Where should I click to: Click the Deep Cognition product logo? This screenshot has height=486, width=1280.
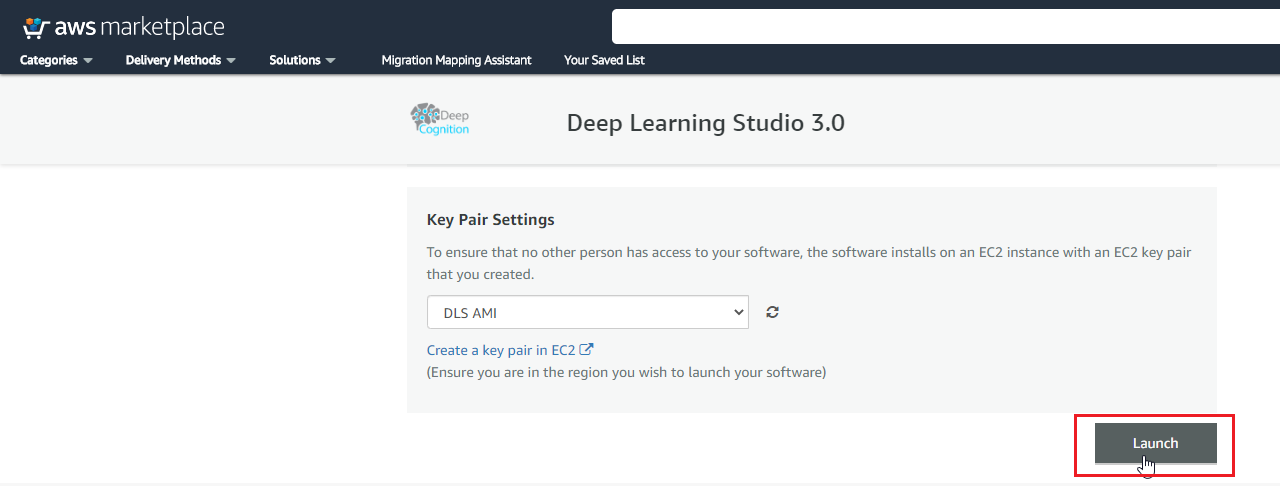point(440,120)
